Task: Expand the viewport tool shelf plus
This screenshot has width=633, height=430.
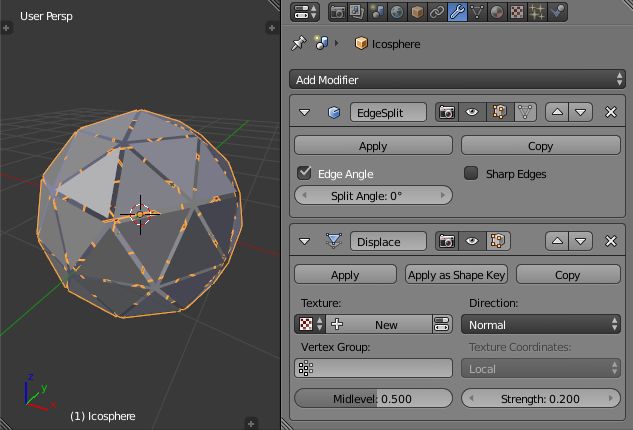Action: pos(6,28)
